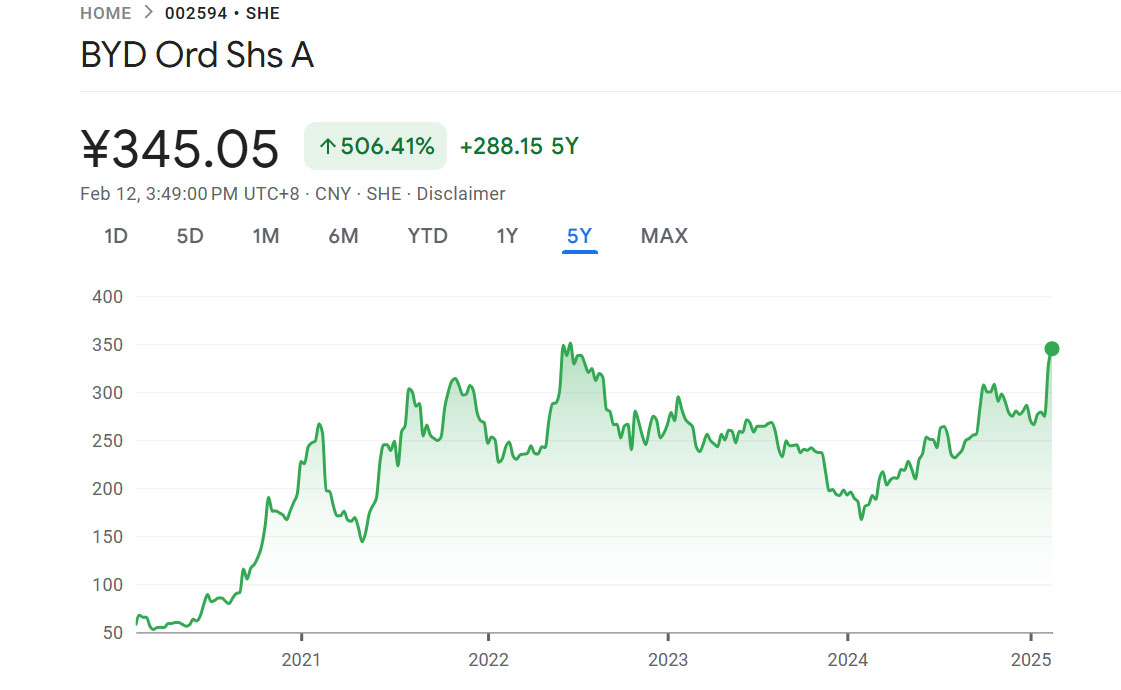Show the YTD price range
Screen dimensions: 1121x690
click(428, 236)
